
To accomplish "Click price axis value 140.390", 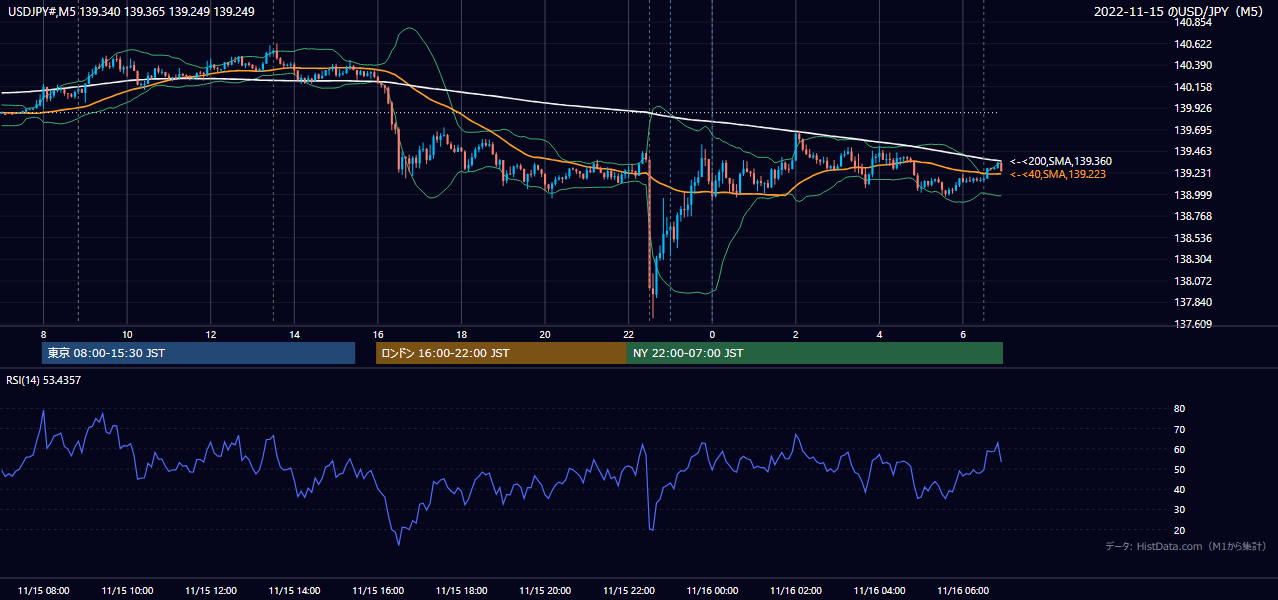I will pyautogui.click(x=1191, y=65).
